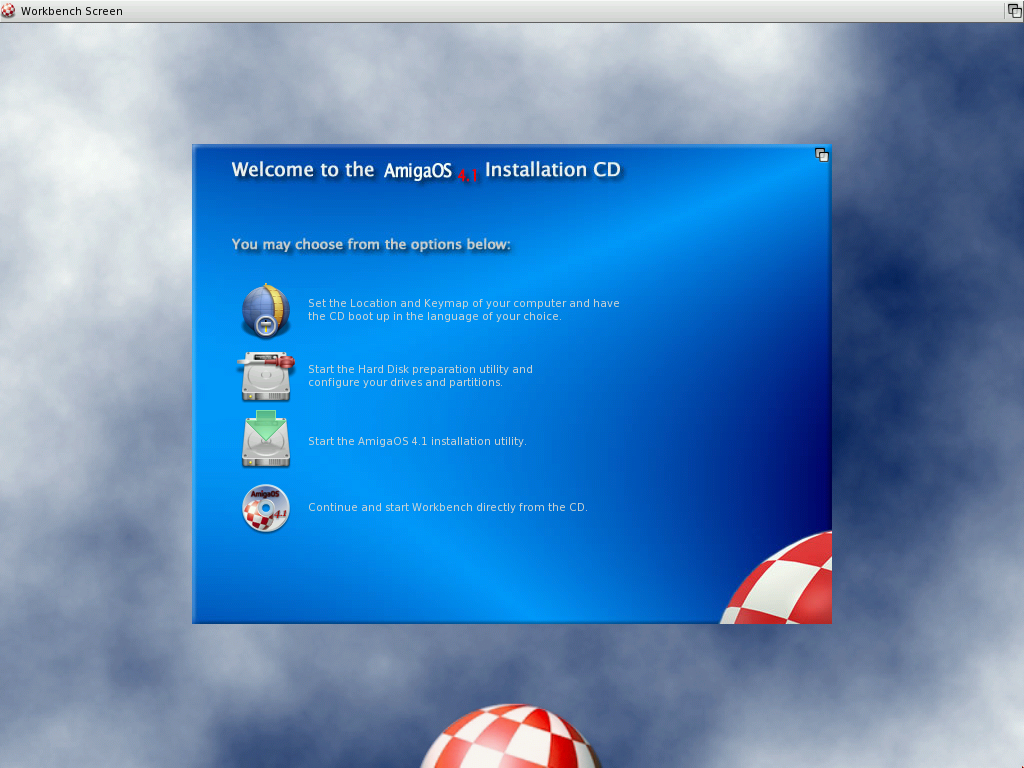Click the Welcome window's depth gadget

[821, 154]
